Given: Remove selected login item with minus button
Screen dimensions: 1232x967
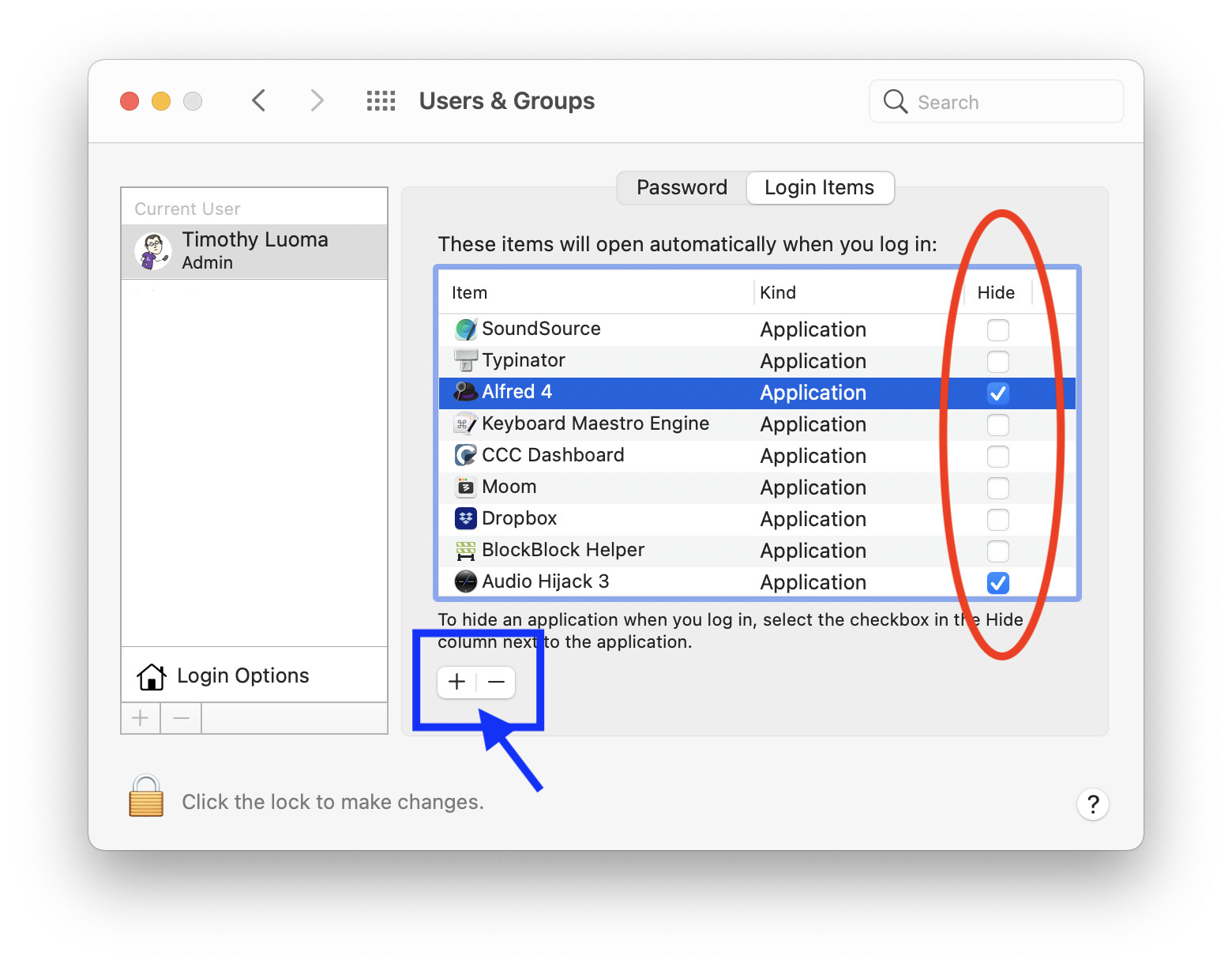Looking at the screenshot, I should click(496, 683).
